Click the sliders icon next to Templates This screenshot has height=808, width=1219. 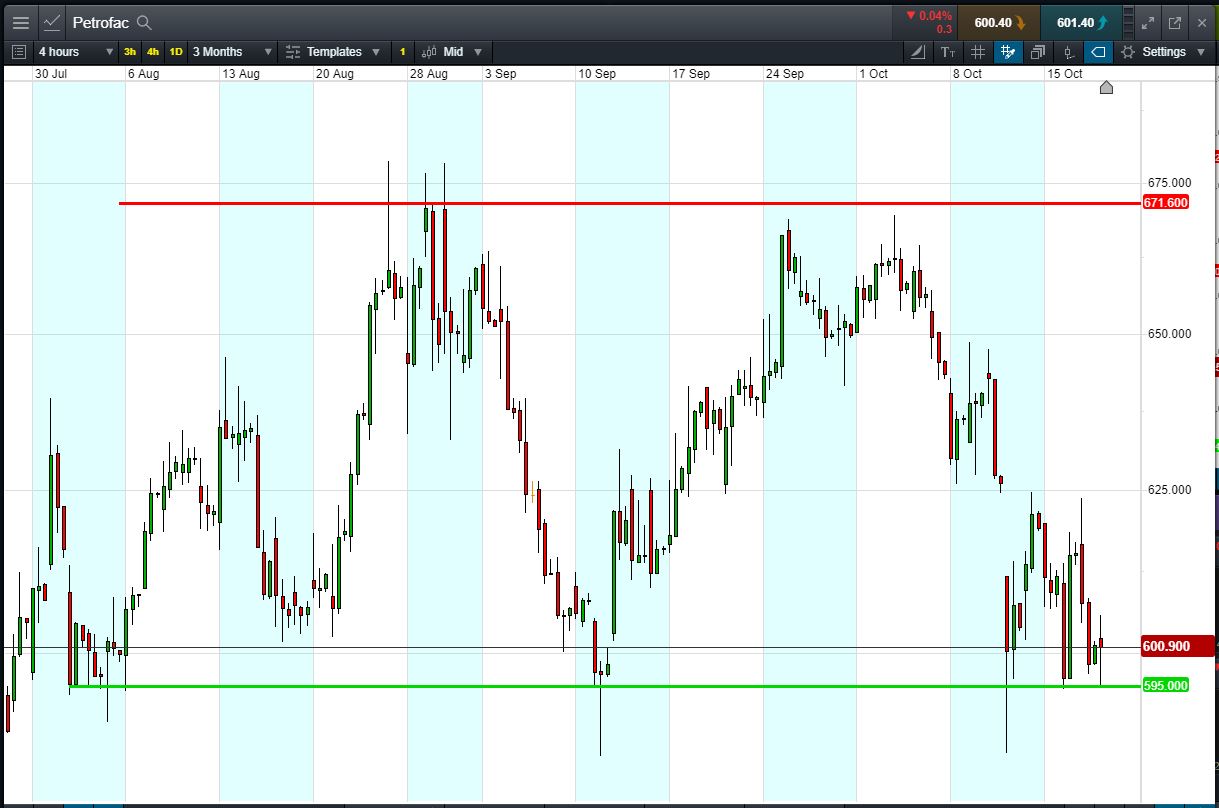tap(293, 52)
